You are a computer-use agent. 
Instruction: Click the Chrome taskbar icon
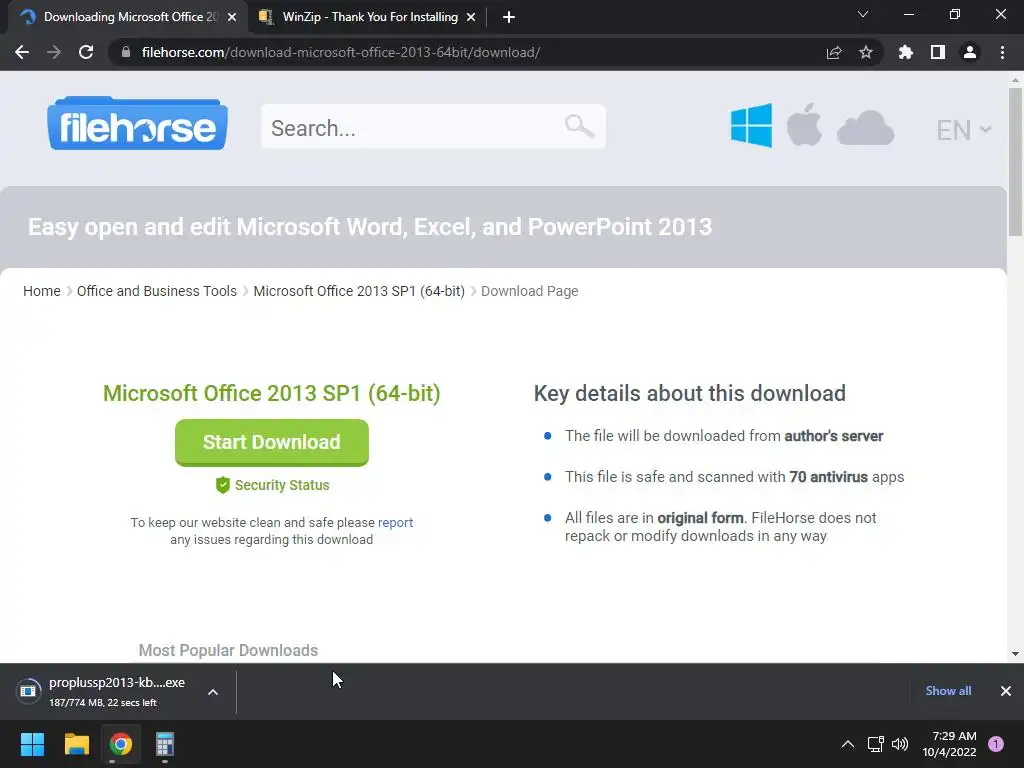pyautogui.click(x=121, y=744)
